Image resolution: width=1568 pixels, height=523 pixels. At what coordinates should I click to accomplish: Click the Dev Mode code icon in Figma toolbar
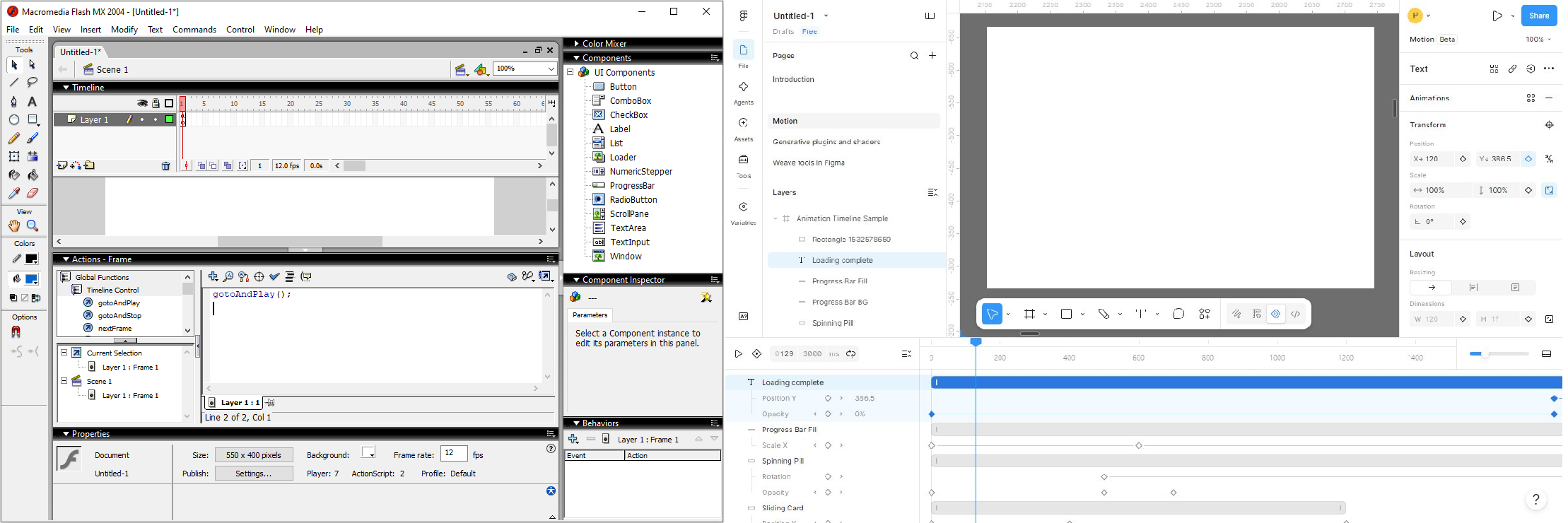click(x=1295, y=315)
